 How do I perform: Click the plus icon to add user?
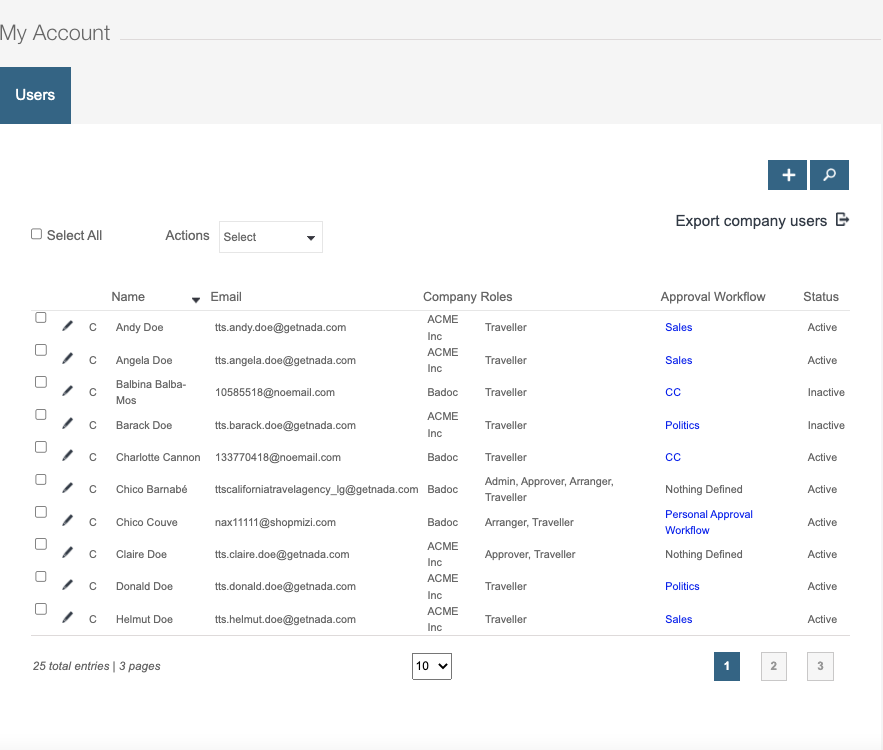[788, 175]
